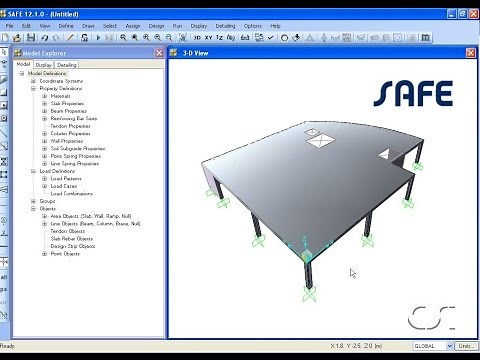The height and width of the screenshot is (360, 480).
Task: Expand the Beam Properties node
Action: point(44,111)
